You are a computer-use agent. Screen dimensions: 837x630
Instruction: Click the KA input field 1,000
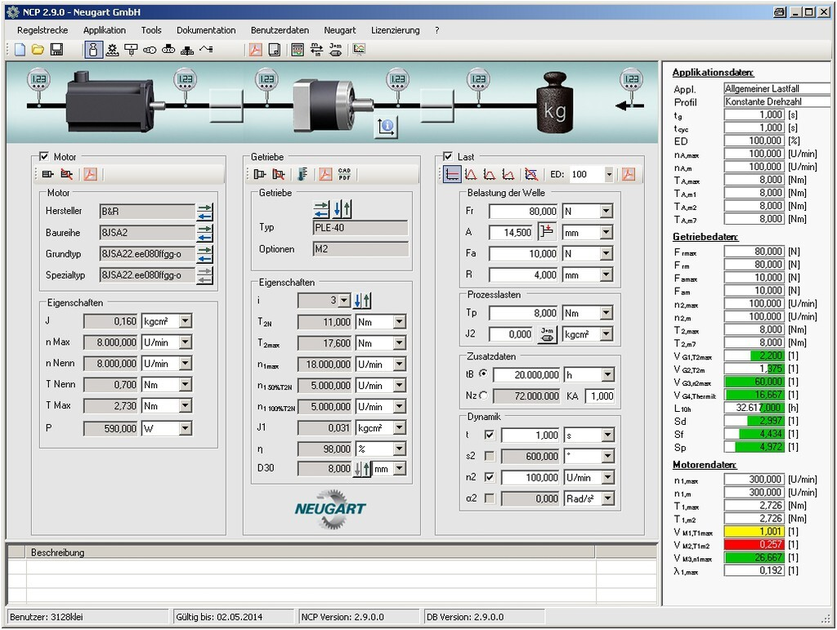tap(600, 396)
